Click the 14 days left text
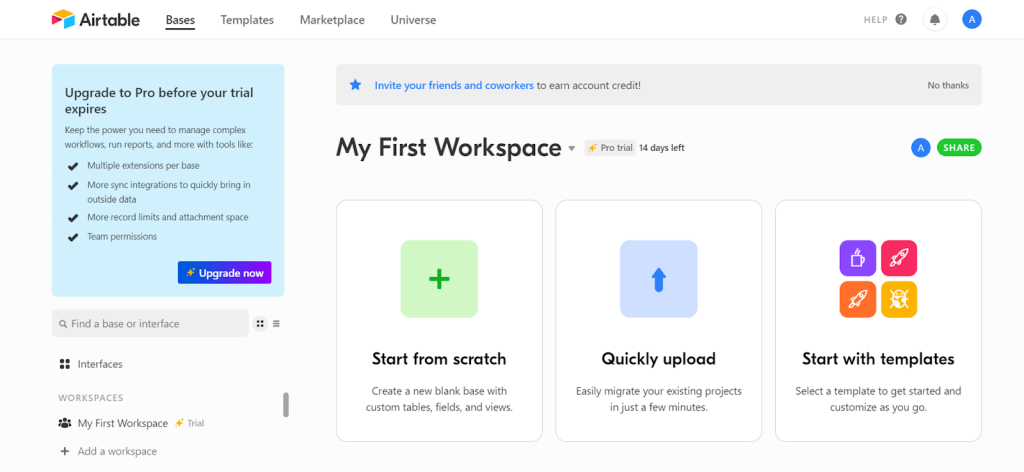Viewport: 1024px width, 472px height. [662, 148]
